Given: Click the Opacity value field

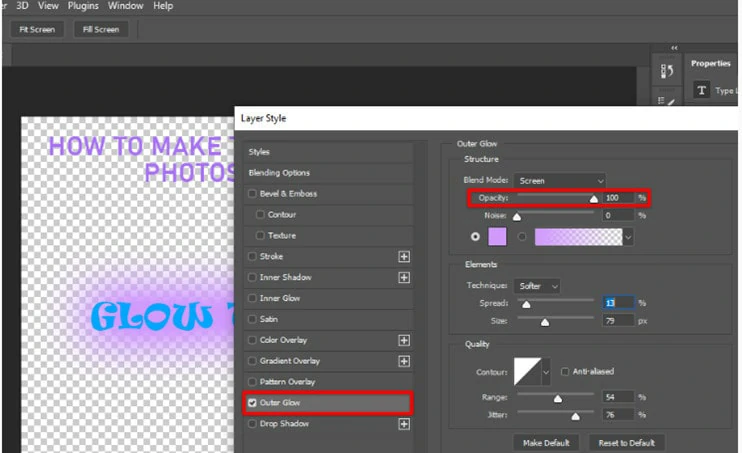Looking at the screenshot, I should tap(618, 198).
